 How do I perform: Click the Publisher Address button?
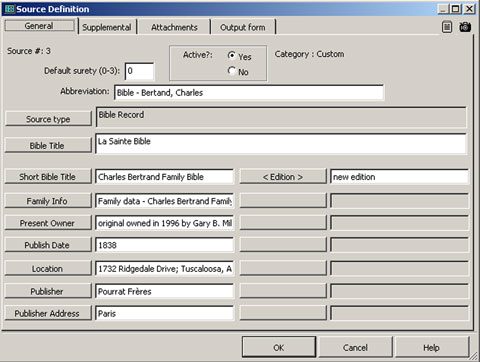(48, 313)
